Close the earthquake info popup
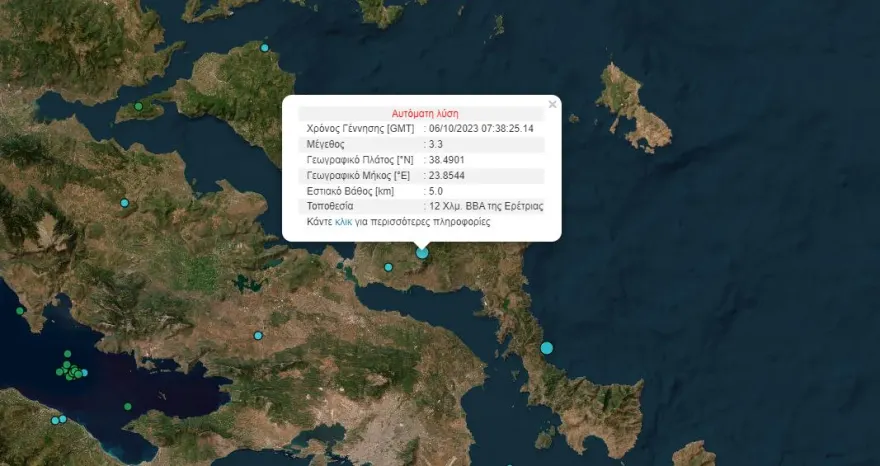 (552, 103)
